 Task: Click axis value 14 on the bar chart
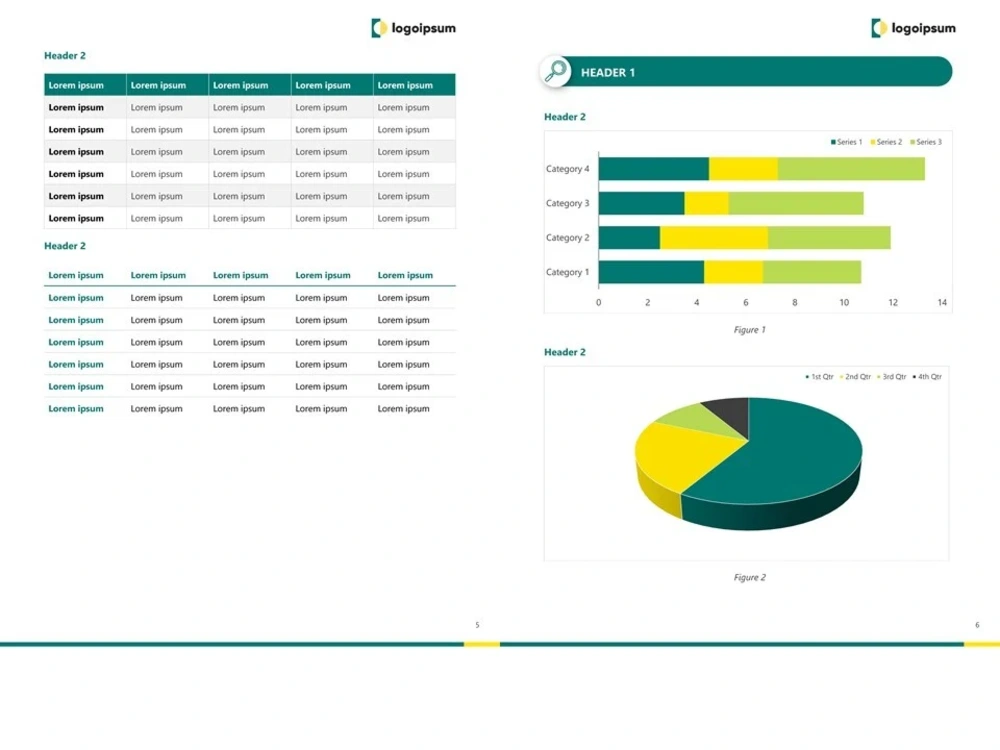point(942,302)
